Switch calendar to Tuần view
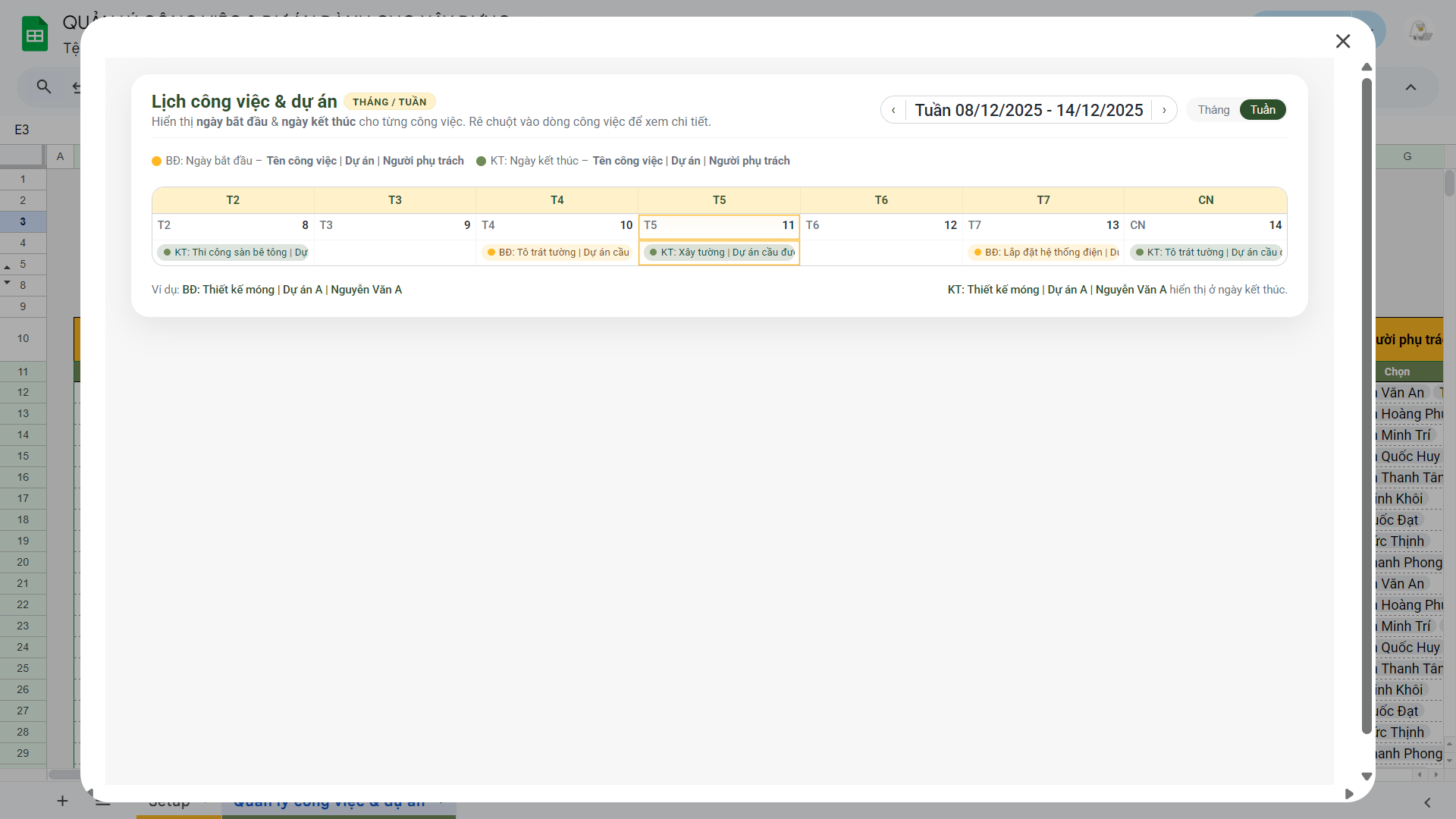 tap(1263, 110)
